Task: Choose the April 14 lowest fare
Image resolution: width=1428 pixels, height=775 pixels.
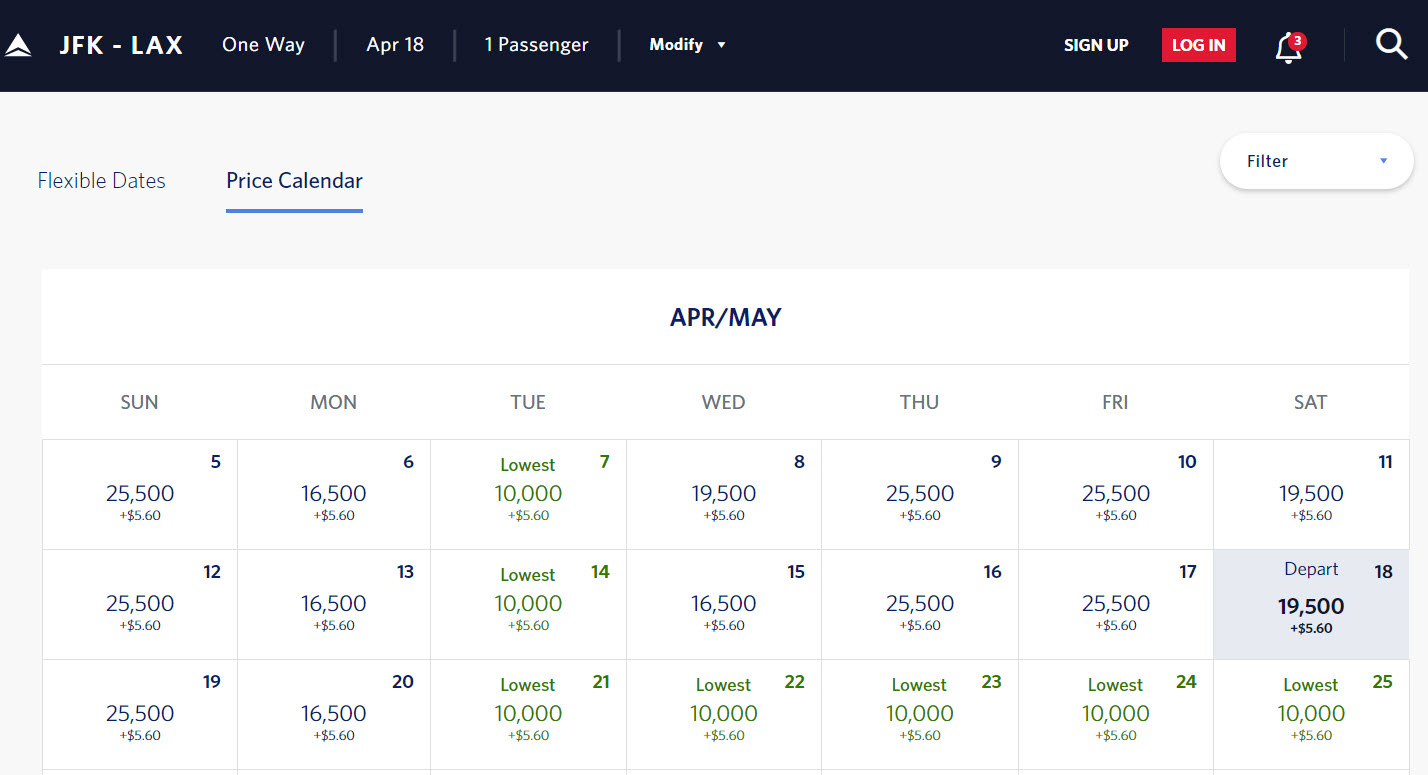Action: coord(528,604)
